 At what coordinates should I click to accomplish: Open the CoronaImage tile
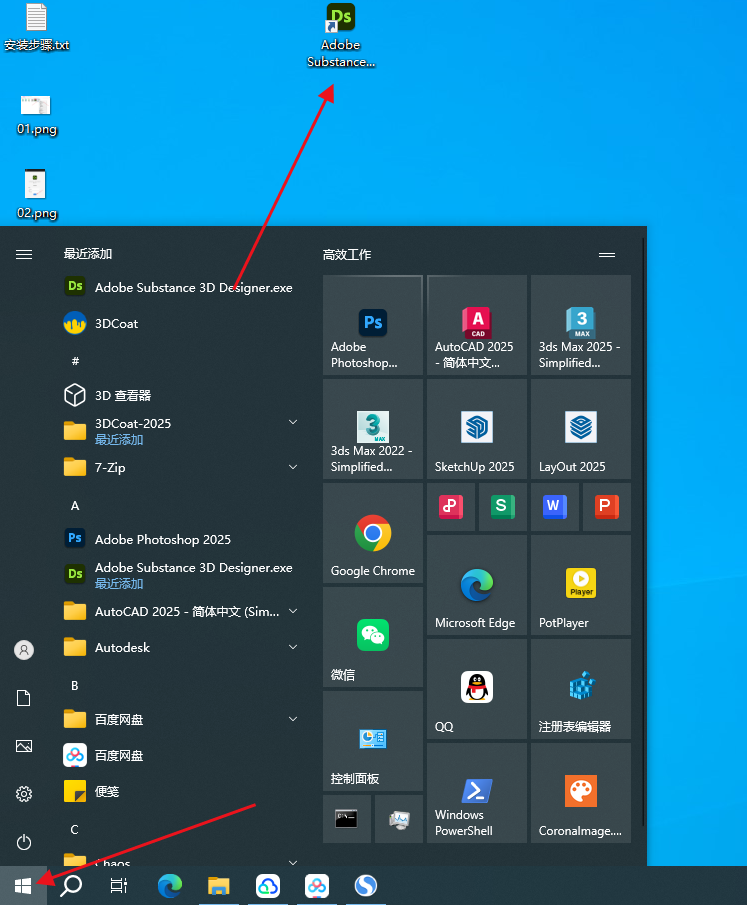pyautogui.click(x=581, y=792)
